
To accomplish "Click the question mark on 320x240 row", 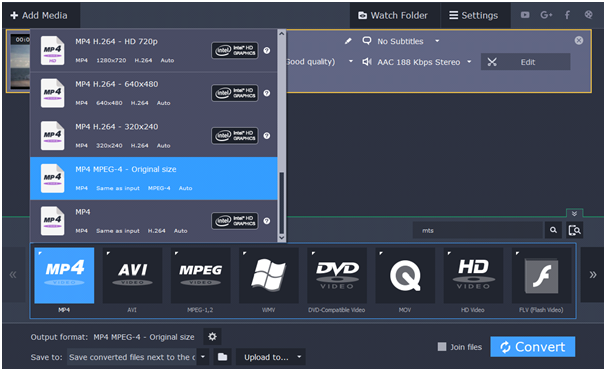I will click(267, 136).
